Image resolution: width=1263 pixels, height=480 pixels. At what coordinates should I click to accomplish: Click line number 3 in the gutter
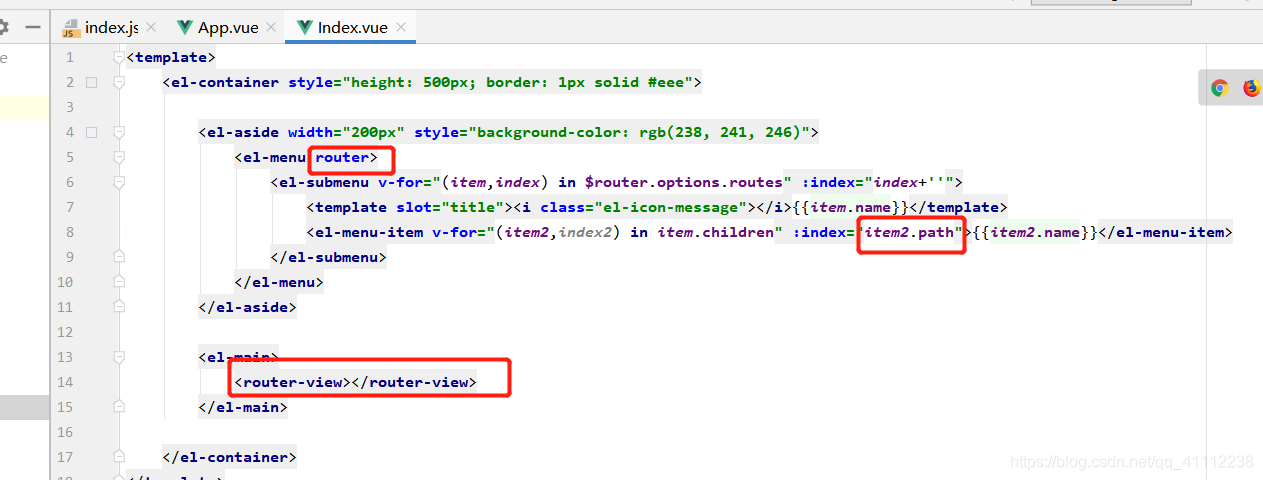coord(70,107)
